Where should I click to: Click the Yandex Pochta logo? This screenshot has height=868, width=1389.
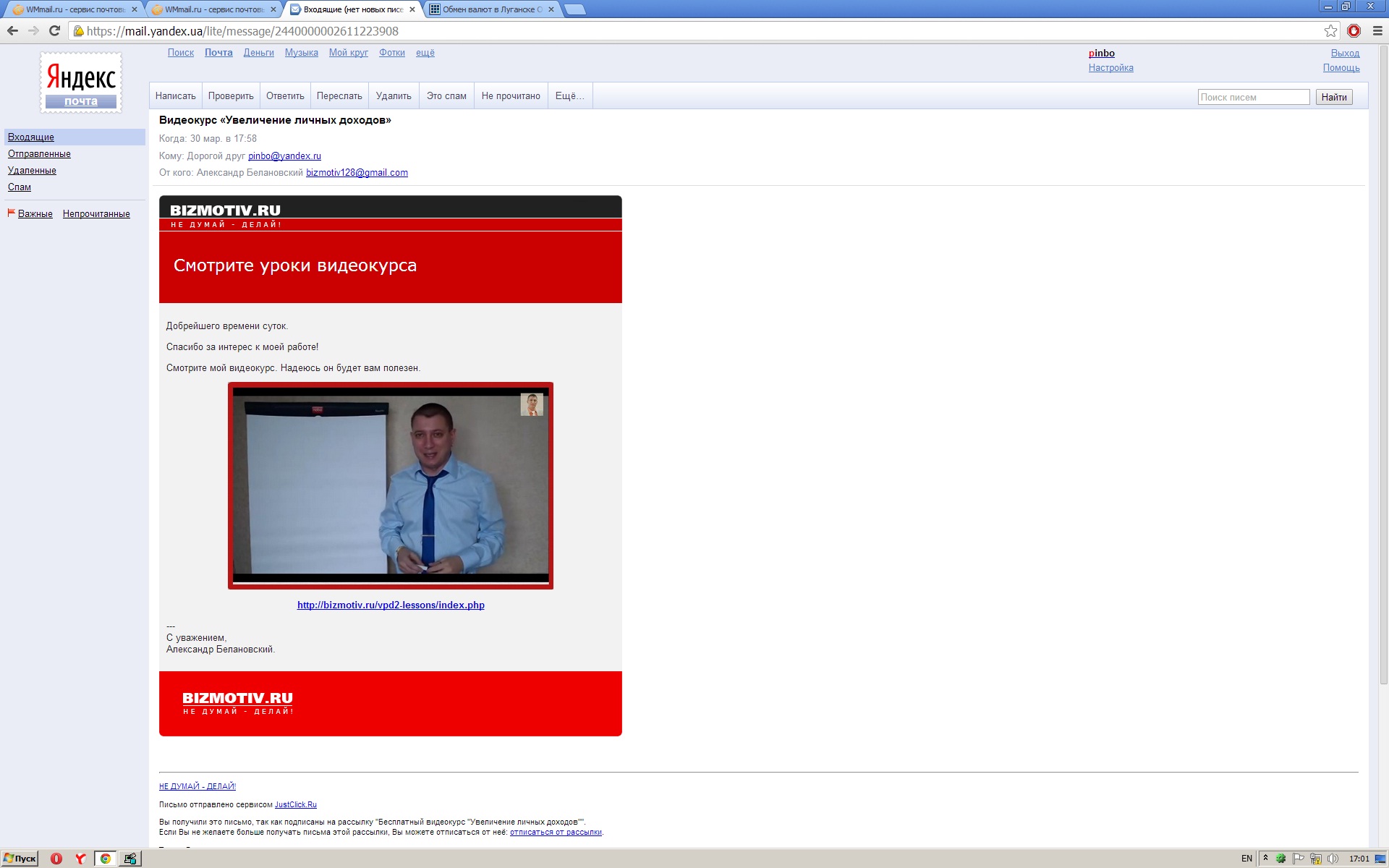click(81, 82)
